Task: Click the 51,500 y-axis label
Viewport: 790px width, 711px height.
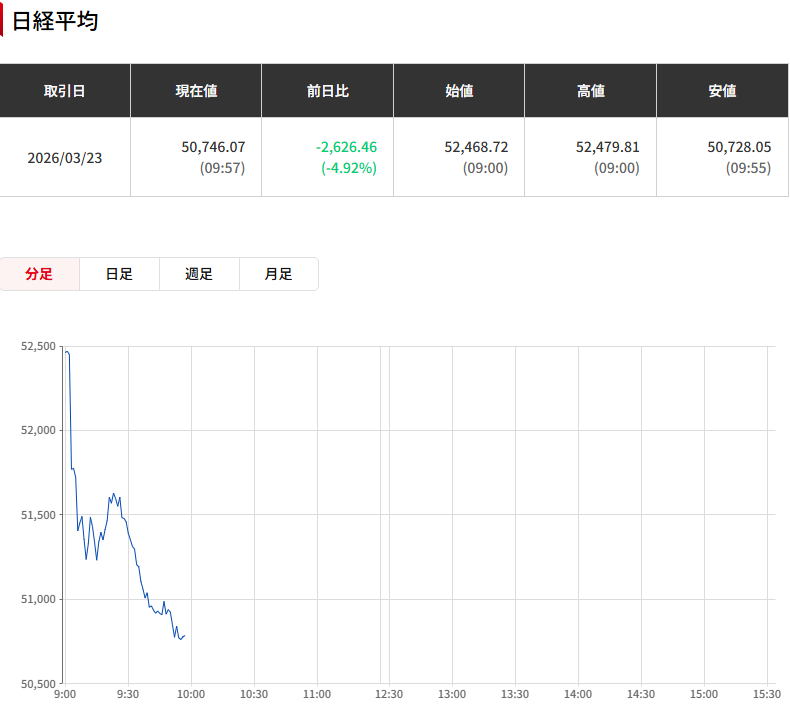Action: tap(38, 515)
